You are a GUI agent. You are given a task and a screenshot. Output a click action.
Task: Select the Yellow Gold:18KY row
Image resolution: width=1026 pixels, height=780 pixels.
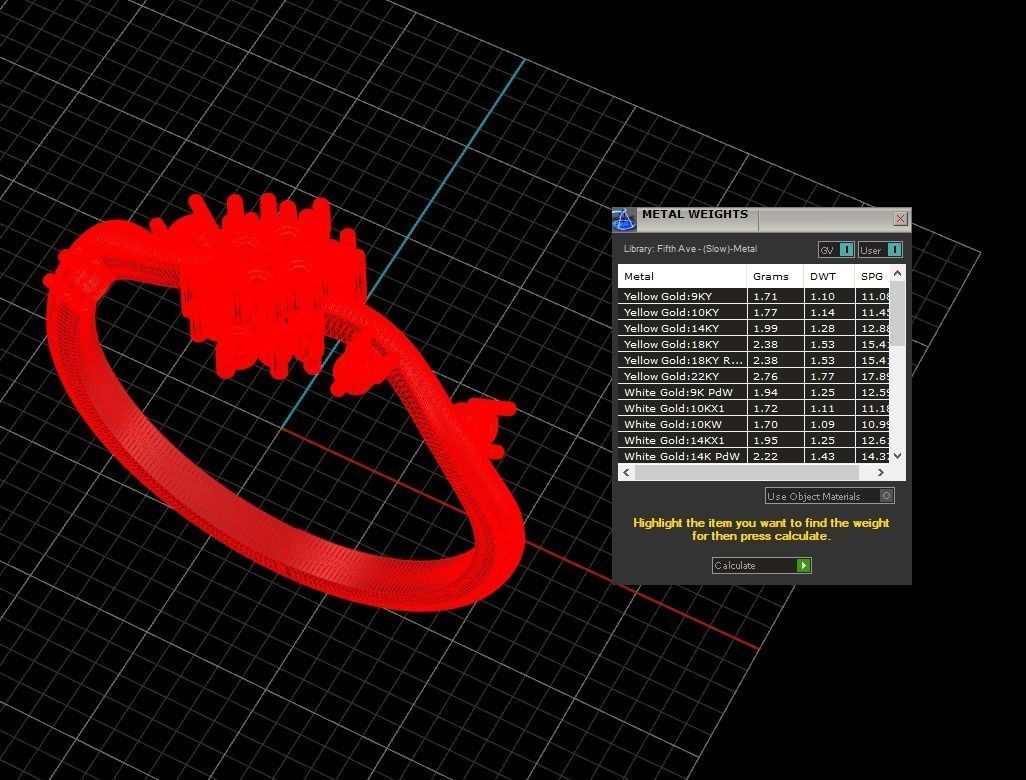(x=753, y=344)
